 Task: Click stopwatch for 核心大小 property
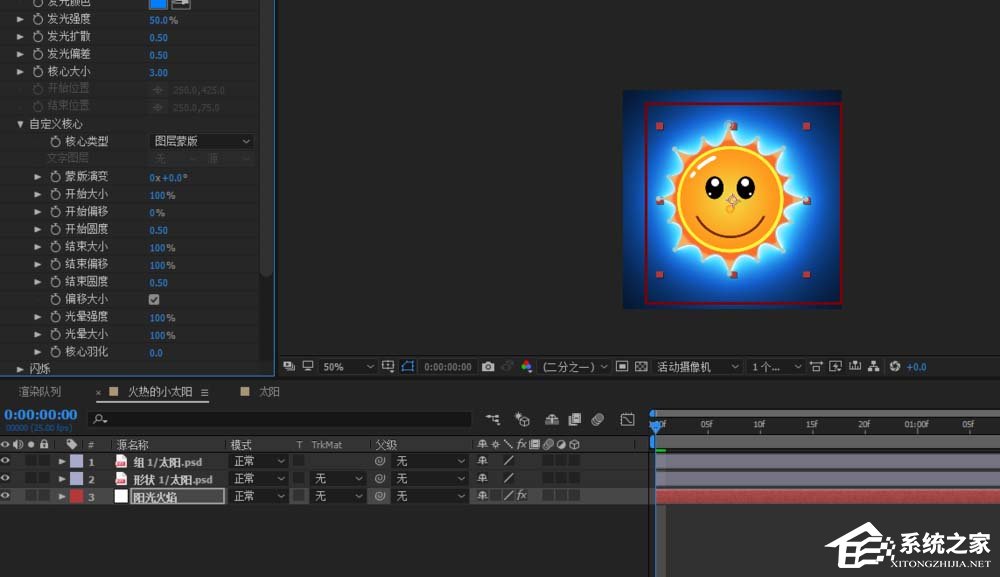click(x=38, y=72)
